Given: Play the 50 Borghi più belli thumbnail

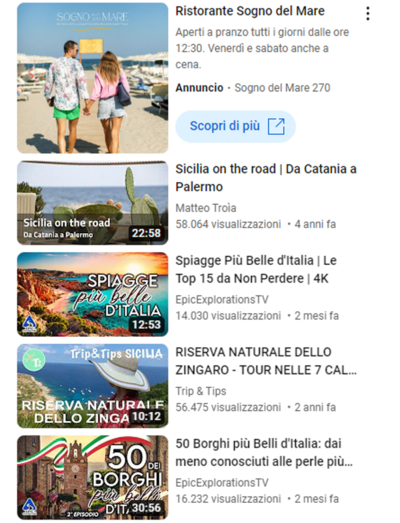Looking at the screenshot, I should (x=93, y=477).
